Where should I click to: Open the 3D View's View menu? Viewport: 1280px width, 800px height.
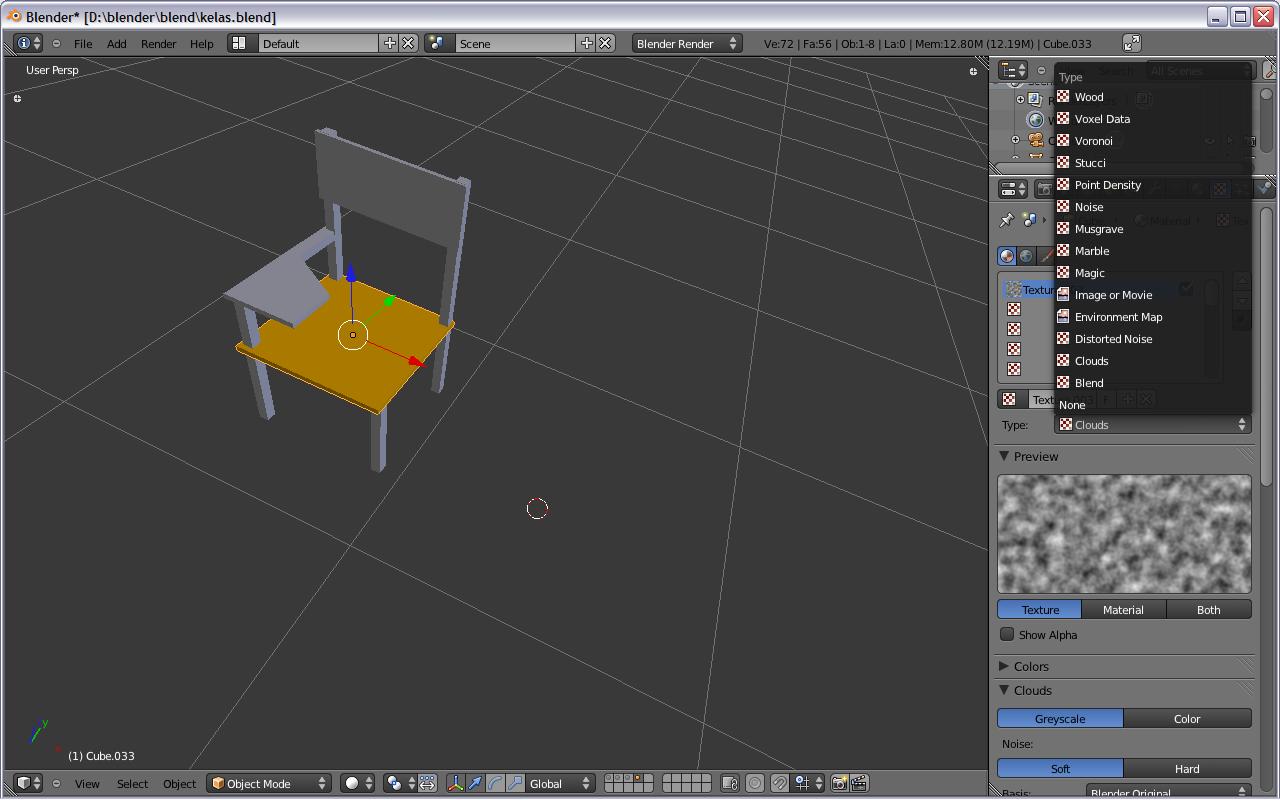point(87,783)
